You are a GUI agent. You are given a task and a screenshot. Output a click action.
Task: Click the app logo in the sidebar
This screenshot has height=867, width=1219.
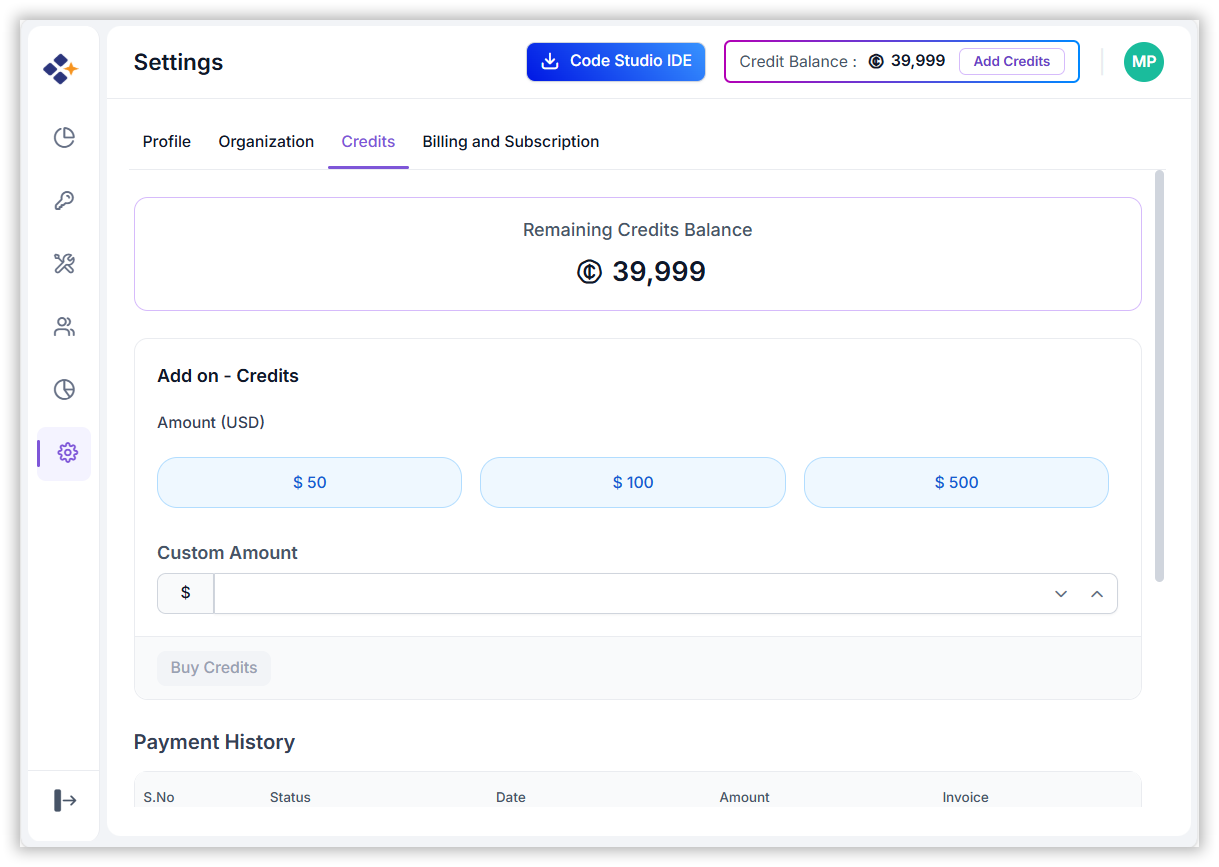pyautogui.click(x=61, y=69)
